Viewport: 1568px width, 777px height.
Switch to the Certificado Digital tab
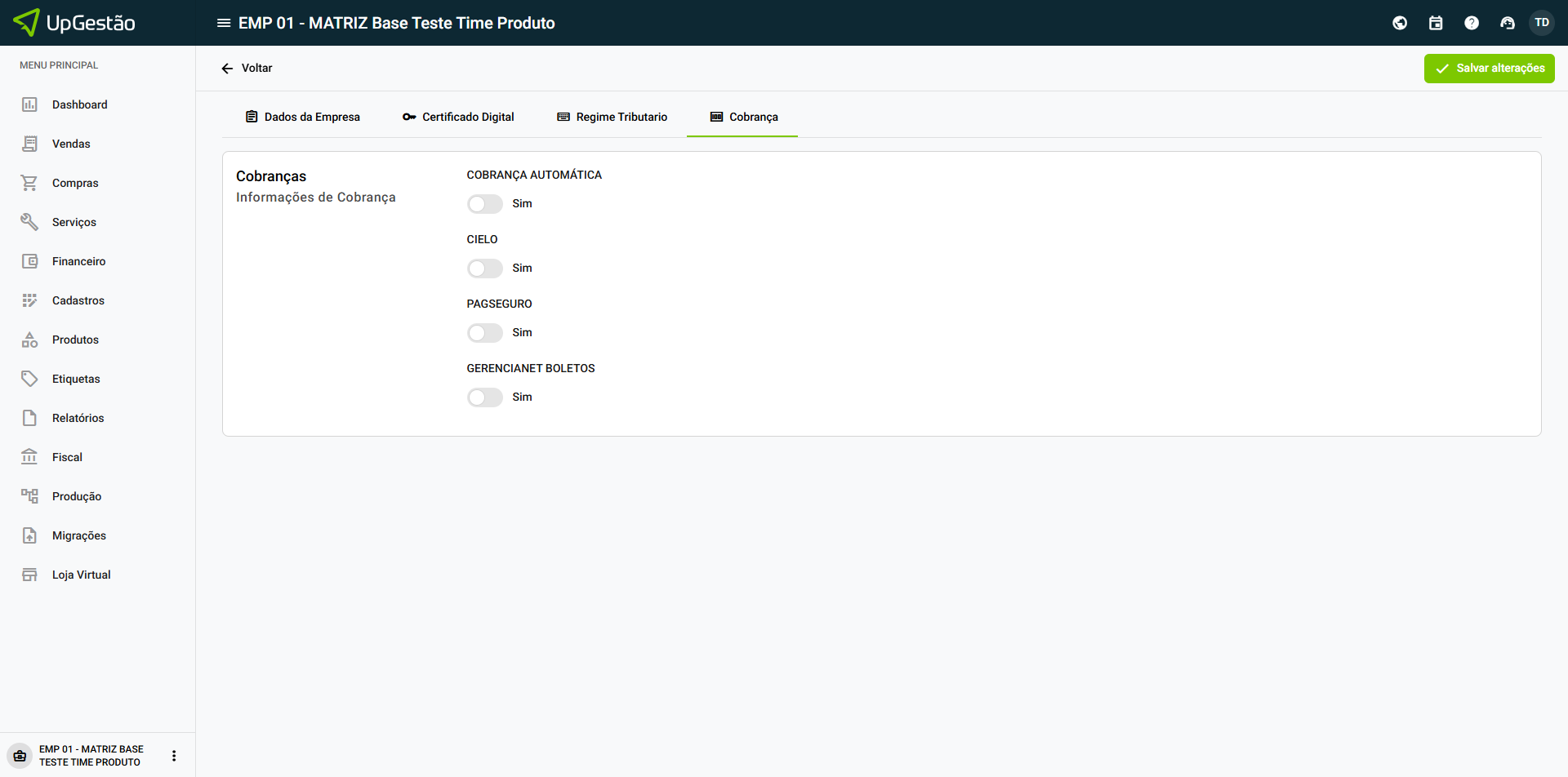tap(458, 117)
